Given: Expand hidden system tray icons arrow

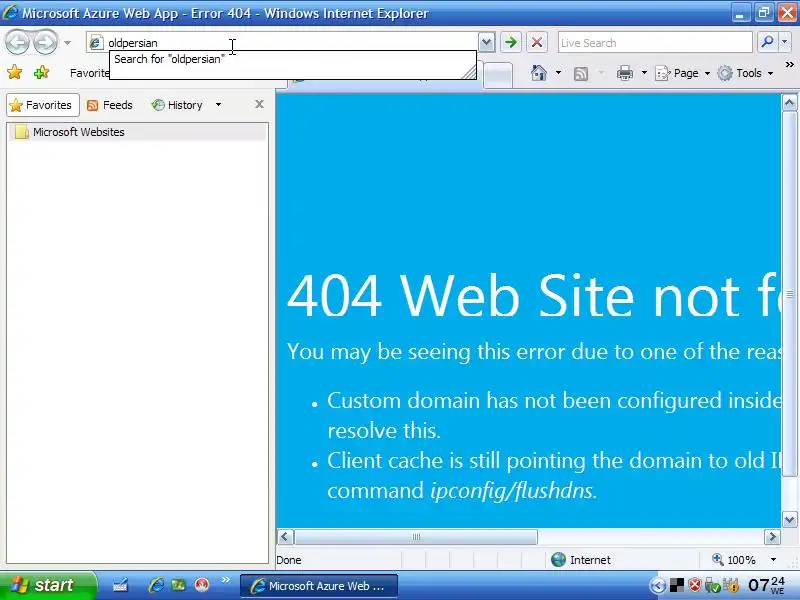Looking at the screenshot, I should tap(658, 585).
